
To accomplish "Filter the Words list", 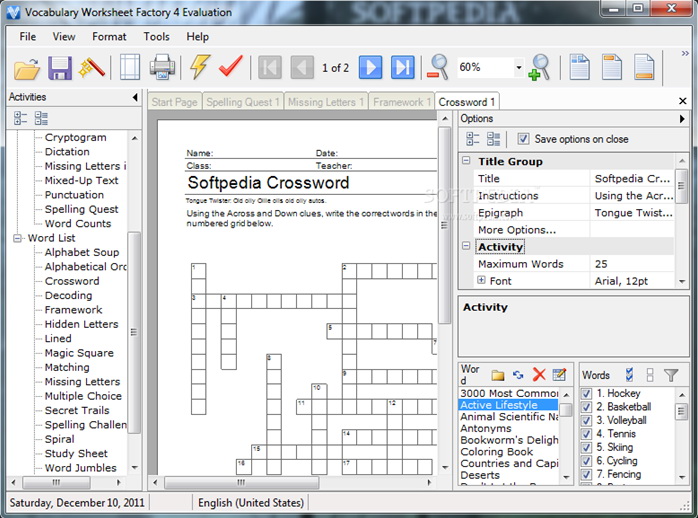I will (671, 375).
